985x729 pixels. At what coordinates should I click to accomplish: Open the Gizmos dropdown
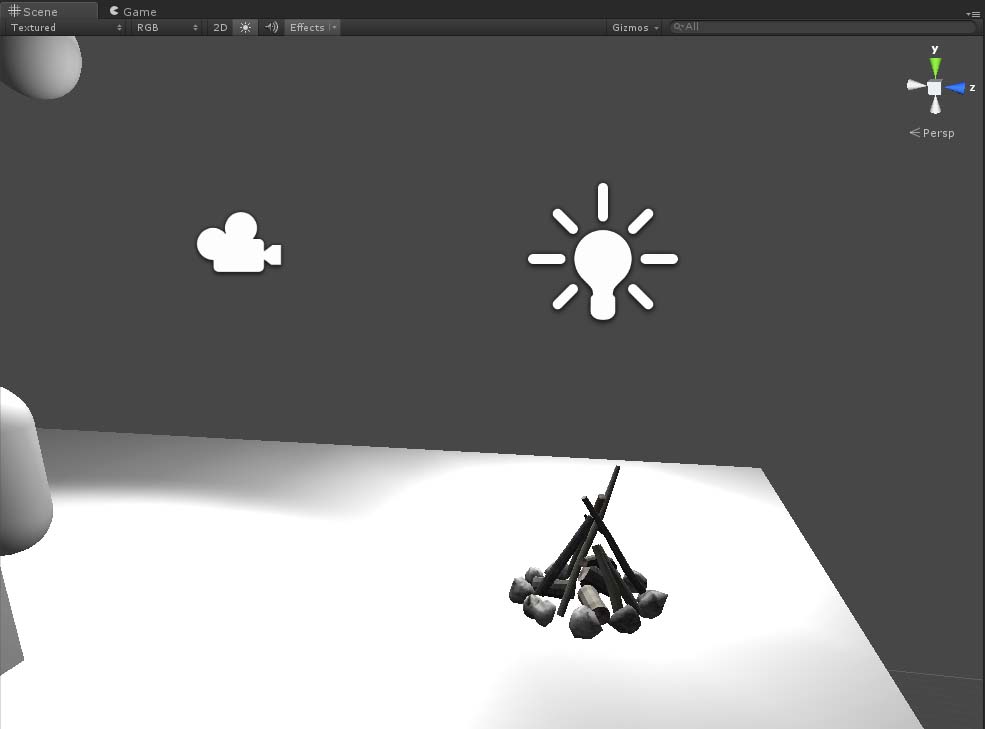pos(634,27)
